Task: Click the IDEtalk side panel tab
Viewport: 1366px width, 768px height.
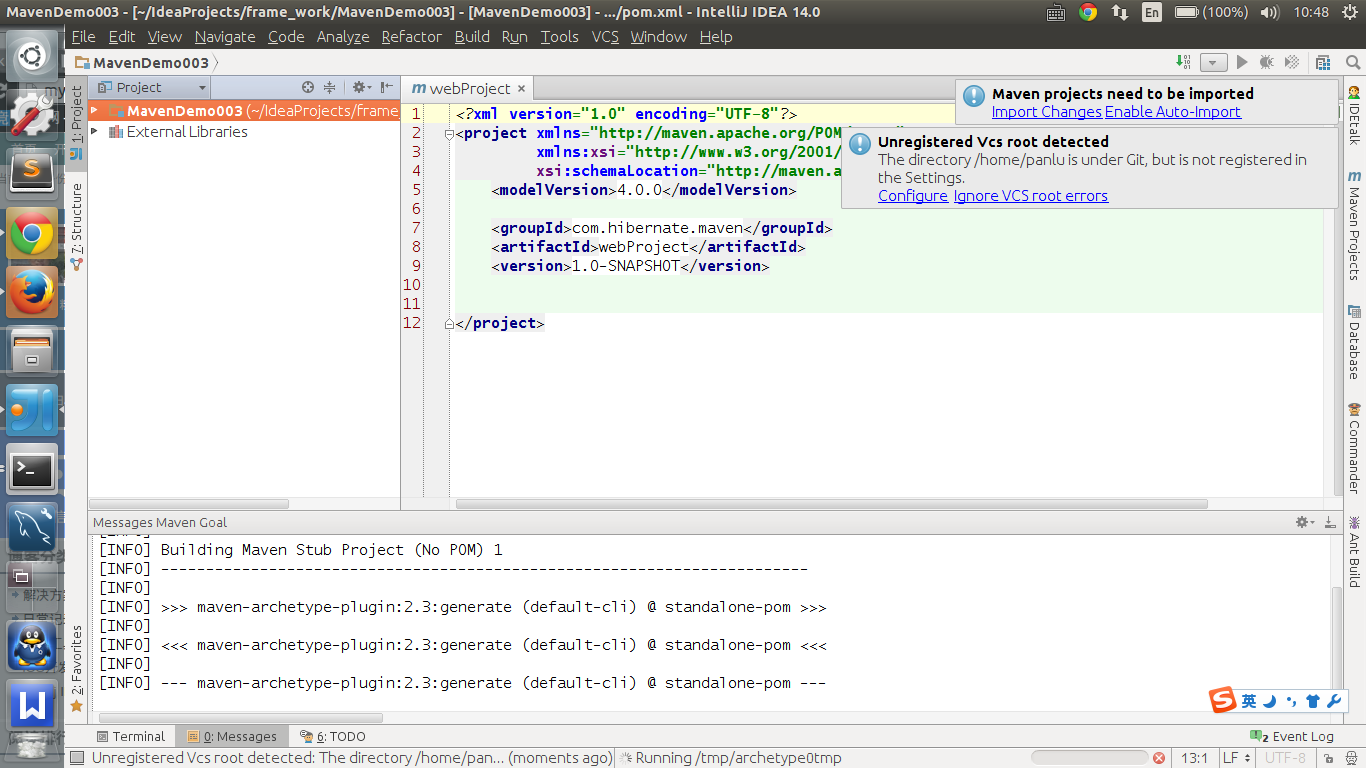Action: 1354,116
